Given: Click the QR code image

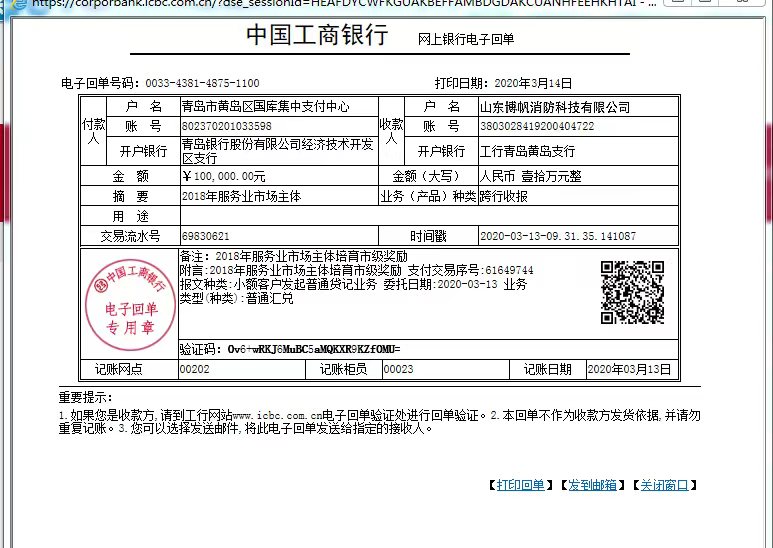Looking at the screenshot, I should [x=632, y=292].
